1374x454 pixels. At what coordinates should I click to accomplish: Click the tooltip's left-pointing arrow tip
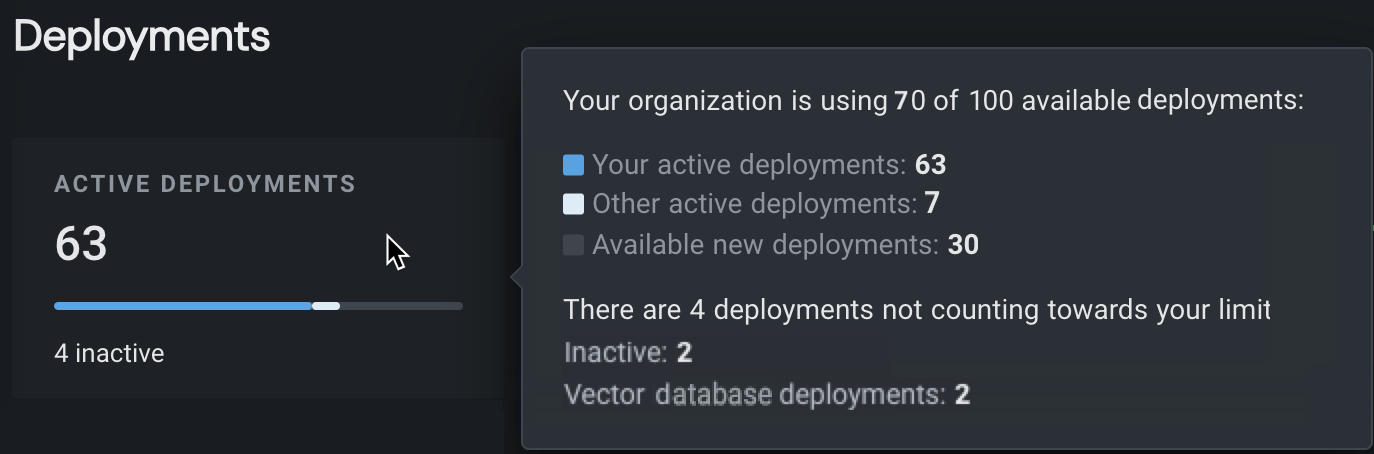click(514, 278)
